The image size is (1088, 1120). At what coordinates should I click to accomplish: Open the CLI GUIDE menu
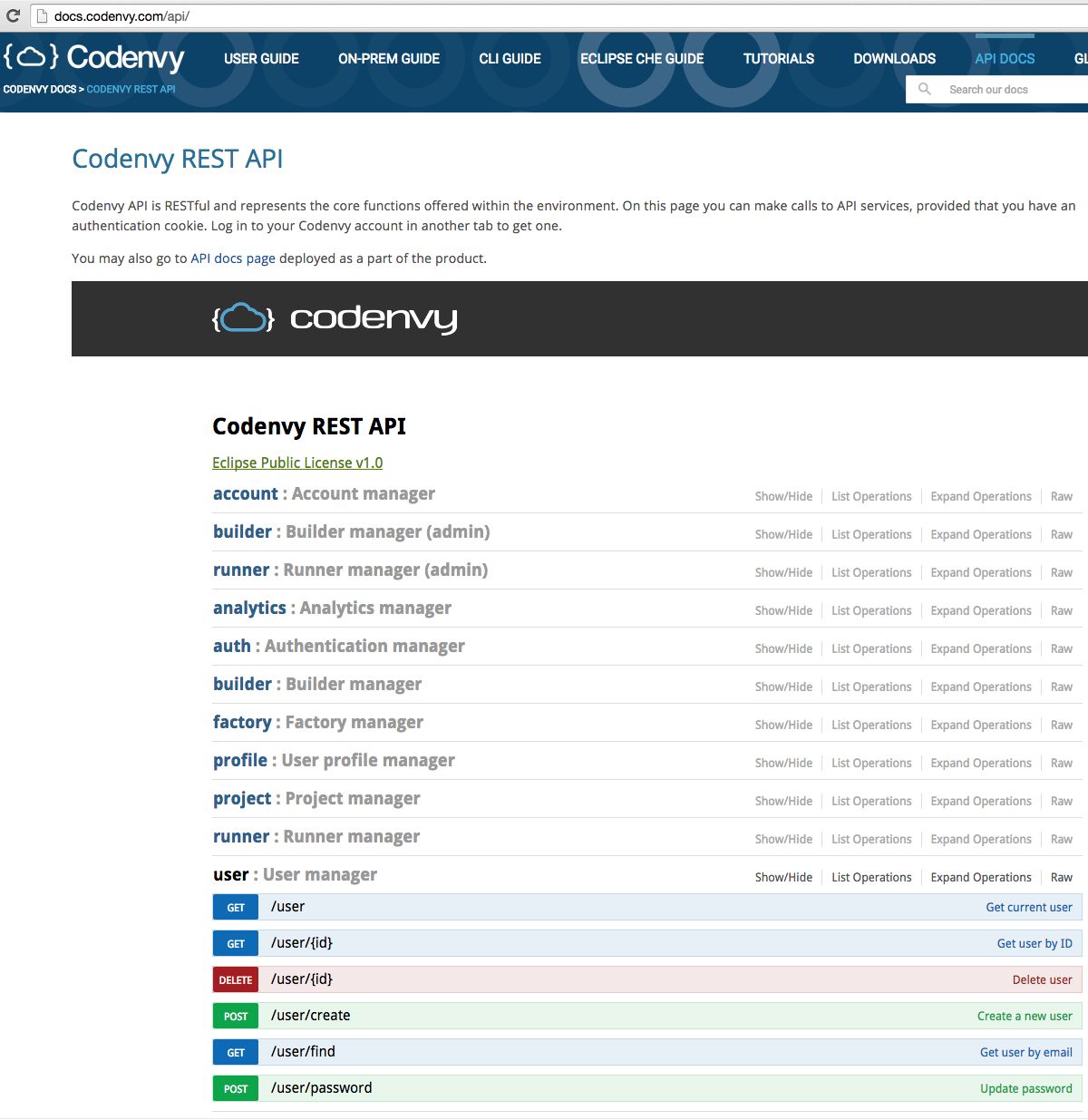510,58
